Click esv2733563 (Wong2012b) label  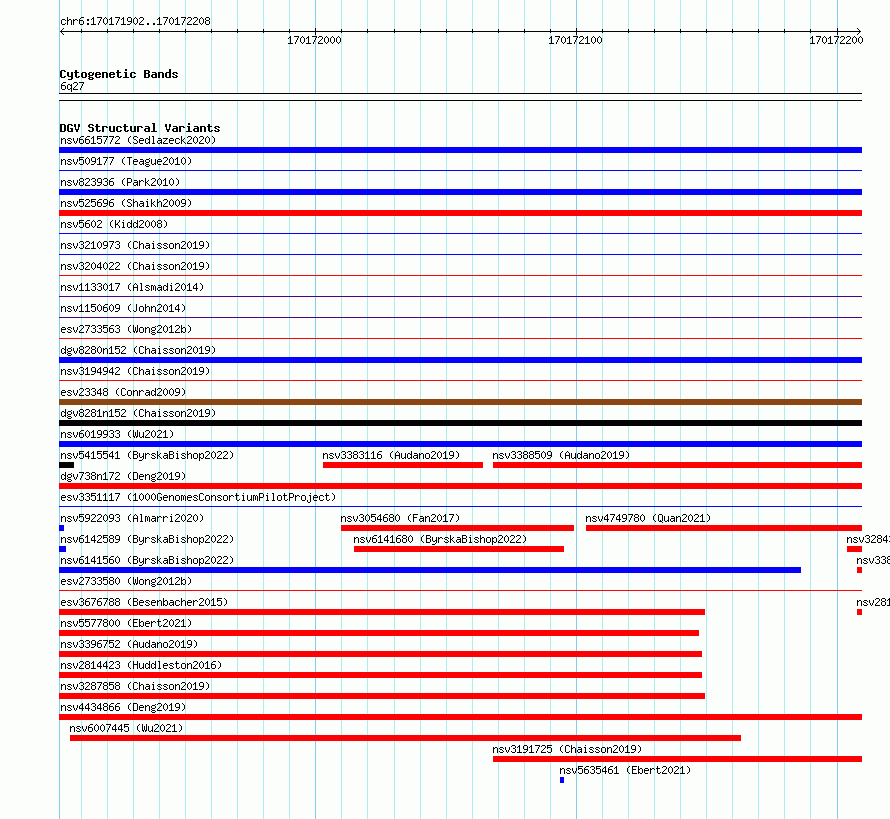[126, 329]
